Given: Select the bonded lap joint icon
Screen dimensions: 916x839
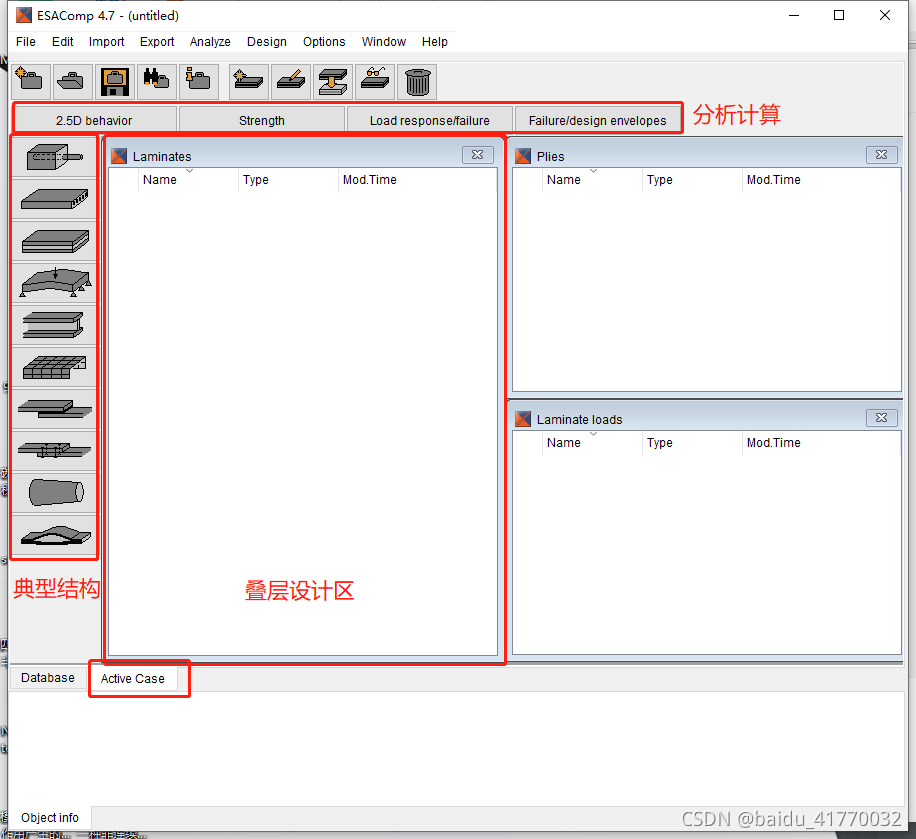Looking at the screenshot, I should click(55, 410).
